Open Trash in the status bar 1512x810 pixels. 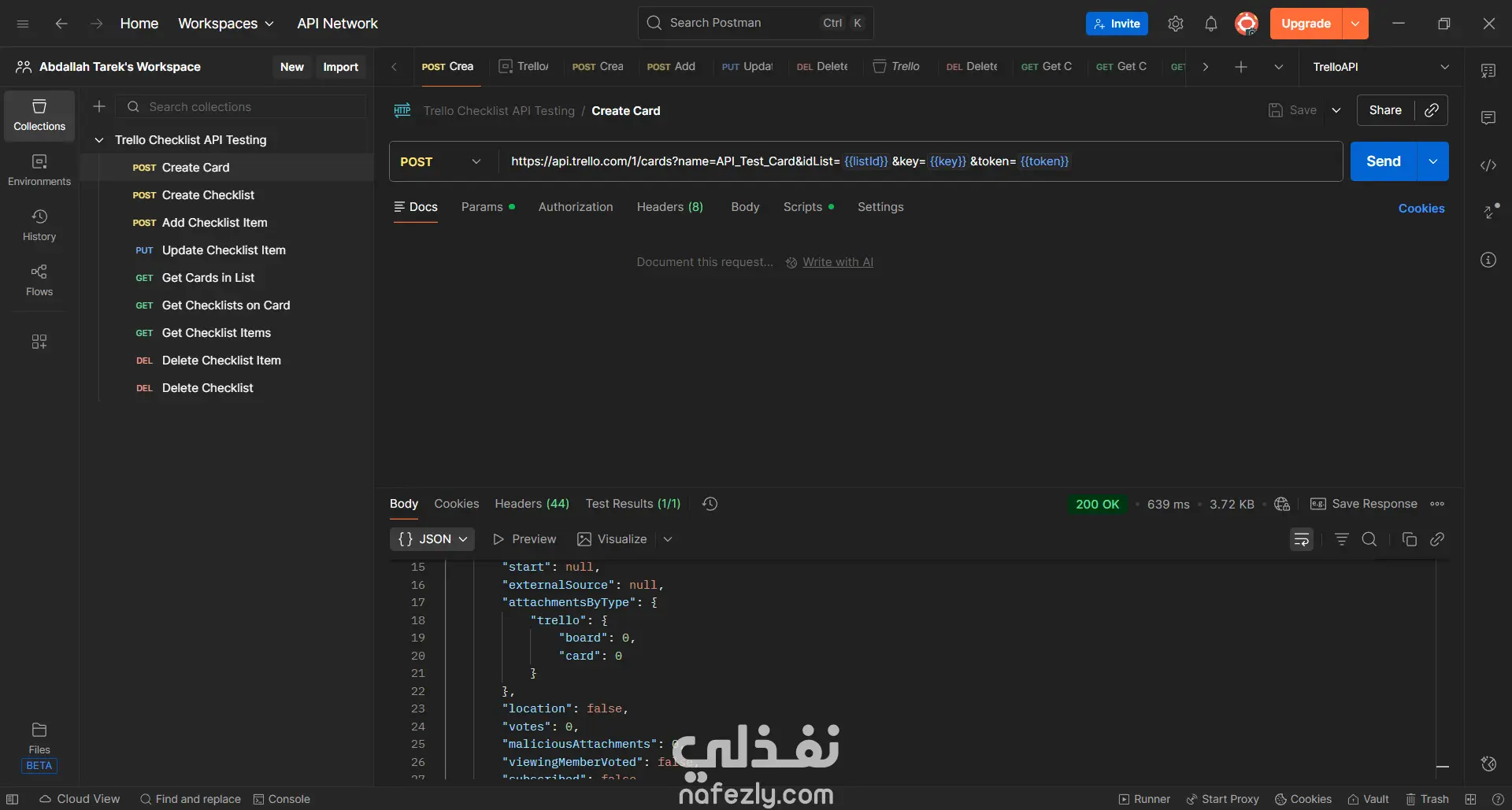pos(1427,799)
